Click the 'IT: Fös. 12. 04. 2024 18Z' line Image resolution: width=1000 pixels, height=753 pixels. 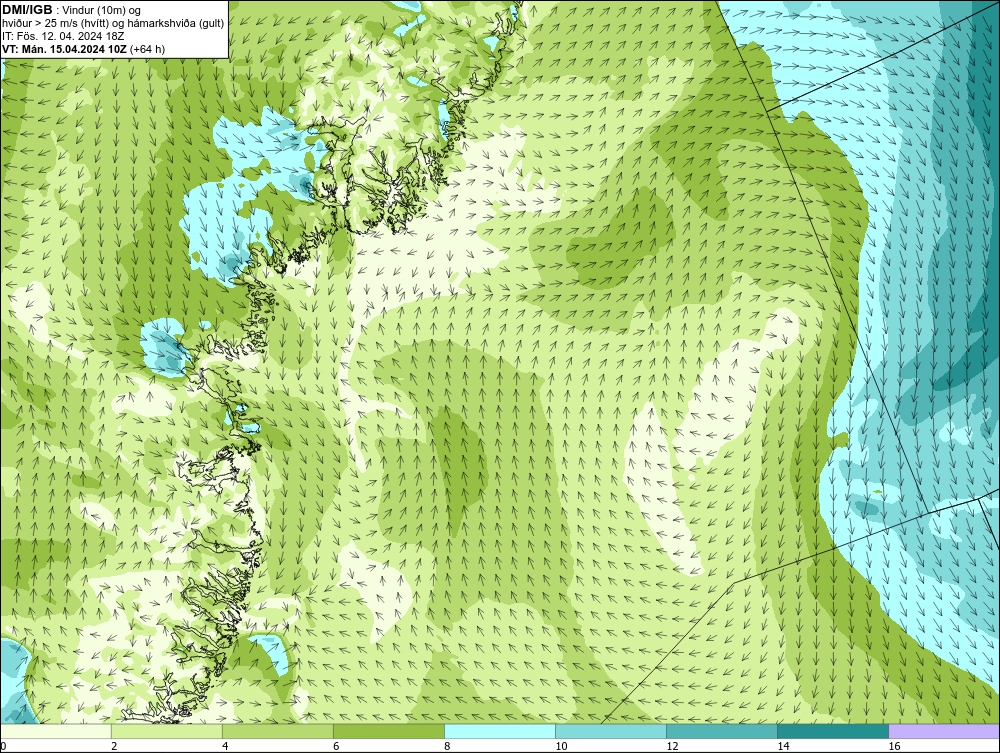(63, 36)
